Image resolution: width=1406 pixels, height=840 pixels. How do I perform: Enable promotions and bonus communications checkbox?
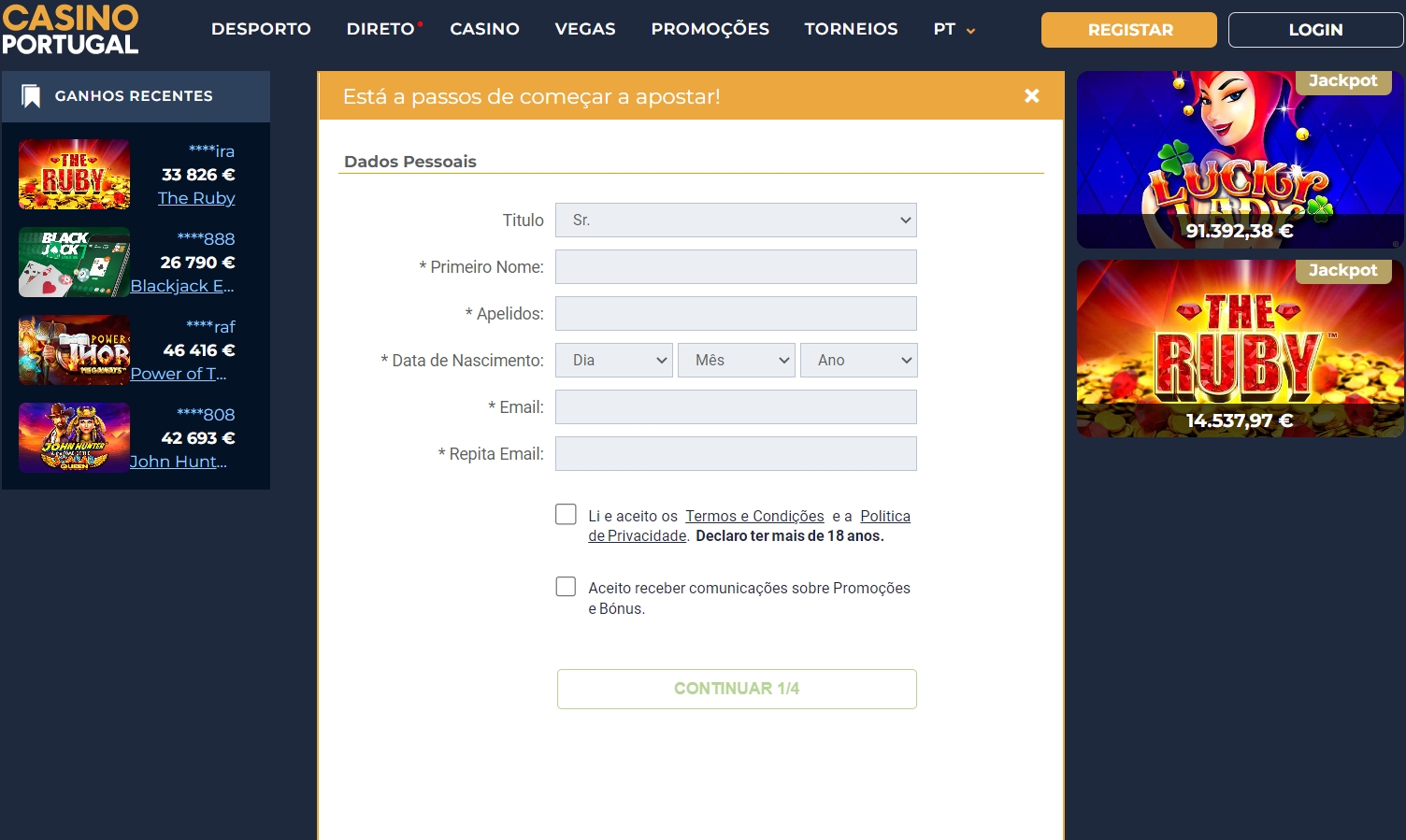tap(566, 587)
